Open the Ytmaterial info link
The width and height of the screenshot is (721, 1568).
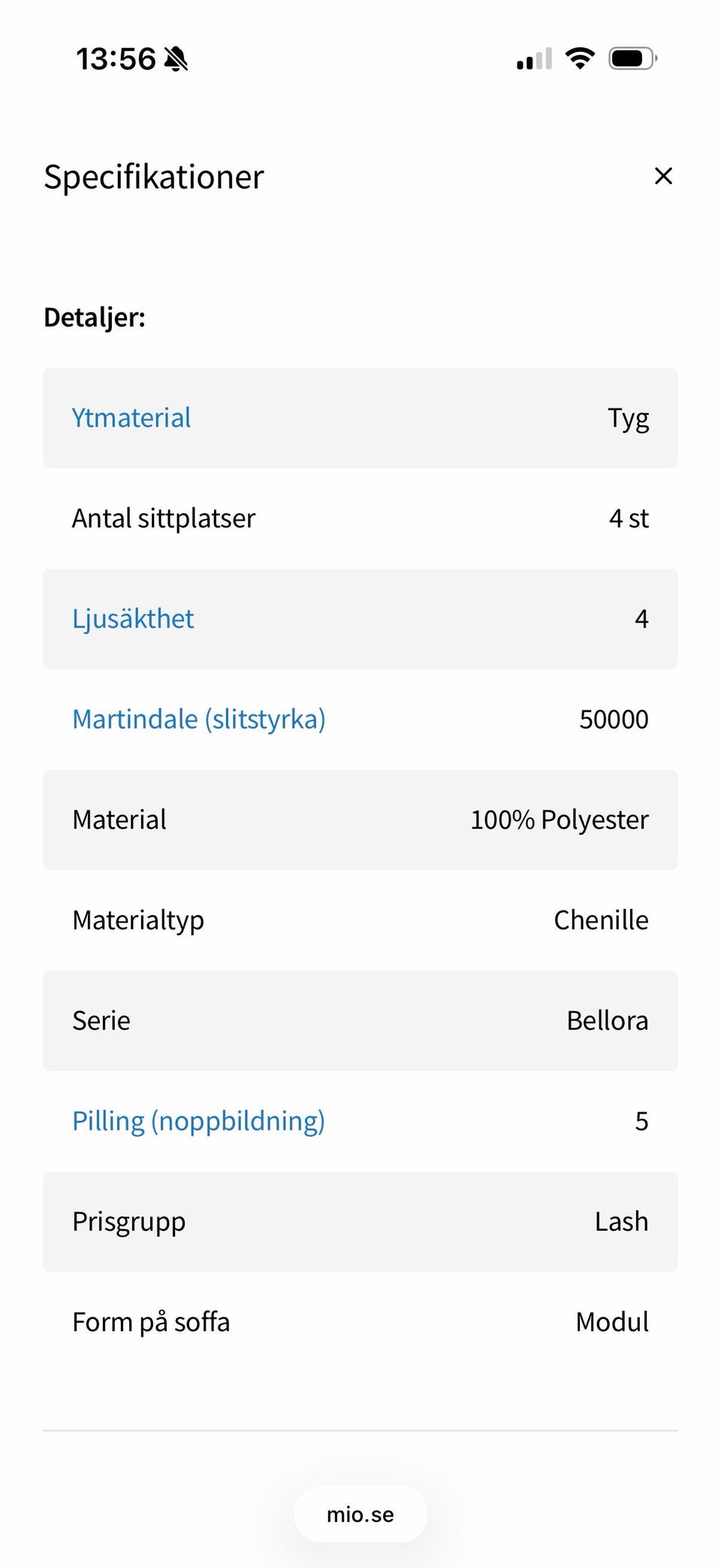[x=131, y=418]
